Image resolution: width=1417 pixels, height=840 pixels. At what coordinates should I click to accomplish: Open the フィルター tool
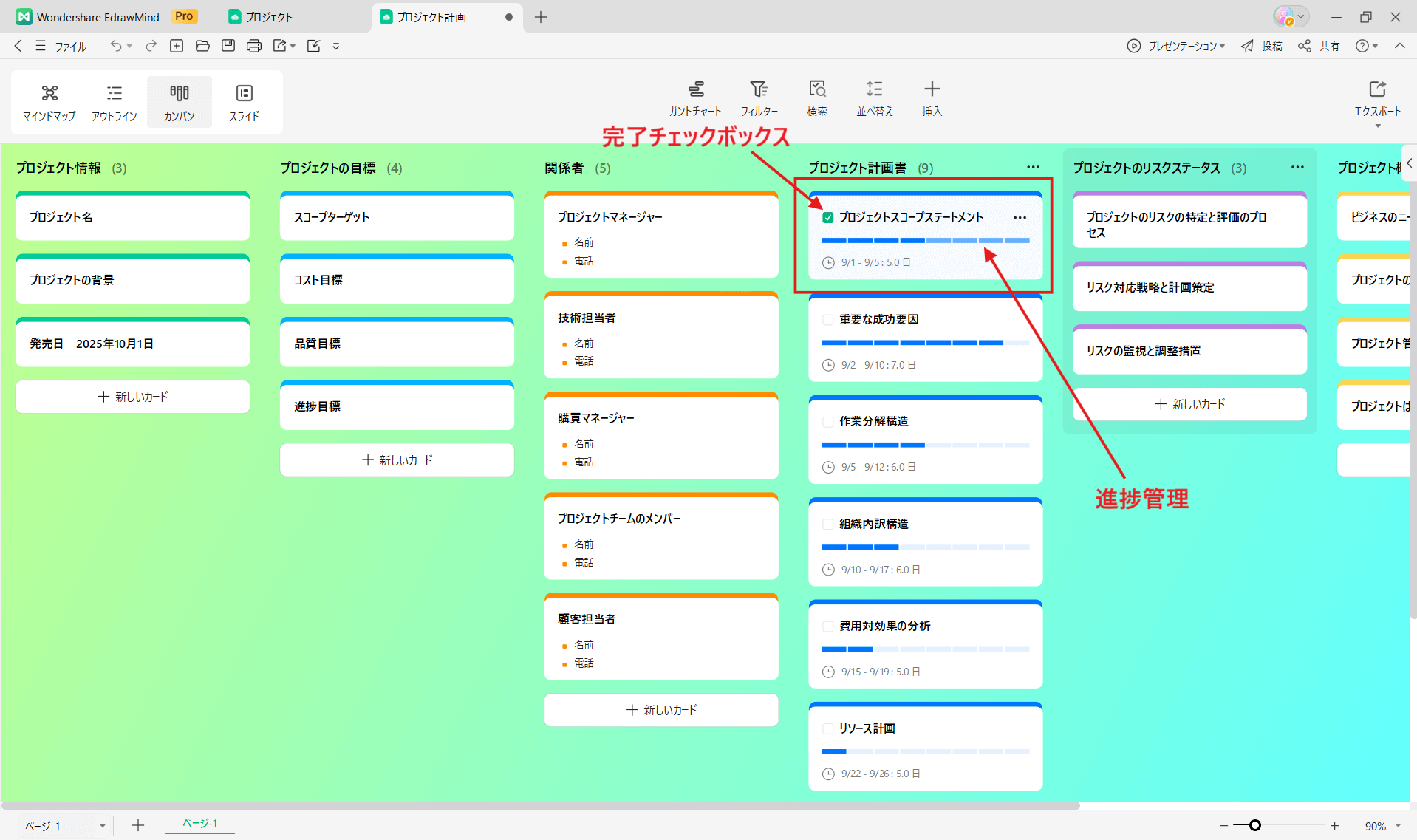[759, 98]
